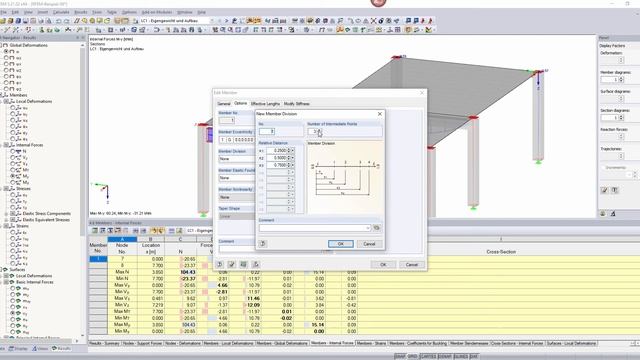Click the icon button beside the Comment box
This screenshot has height=360, width=640.
pos(377,228)
